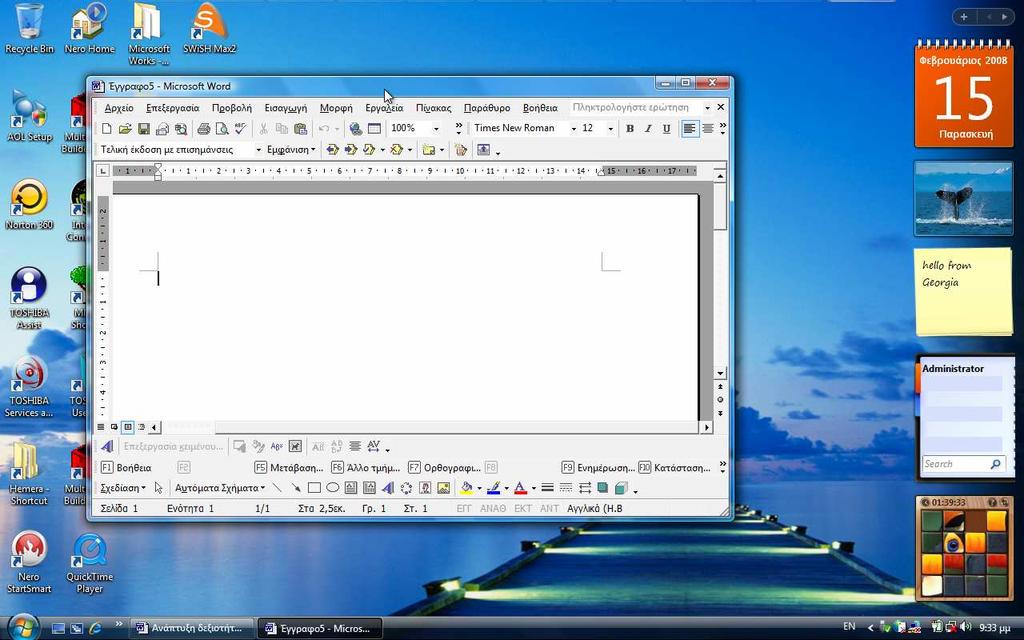Image resolution: width=1024 pixels, height=640 pixels.
Task: Apply blue Line Color brush
Action: tap(494, 488)
